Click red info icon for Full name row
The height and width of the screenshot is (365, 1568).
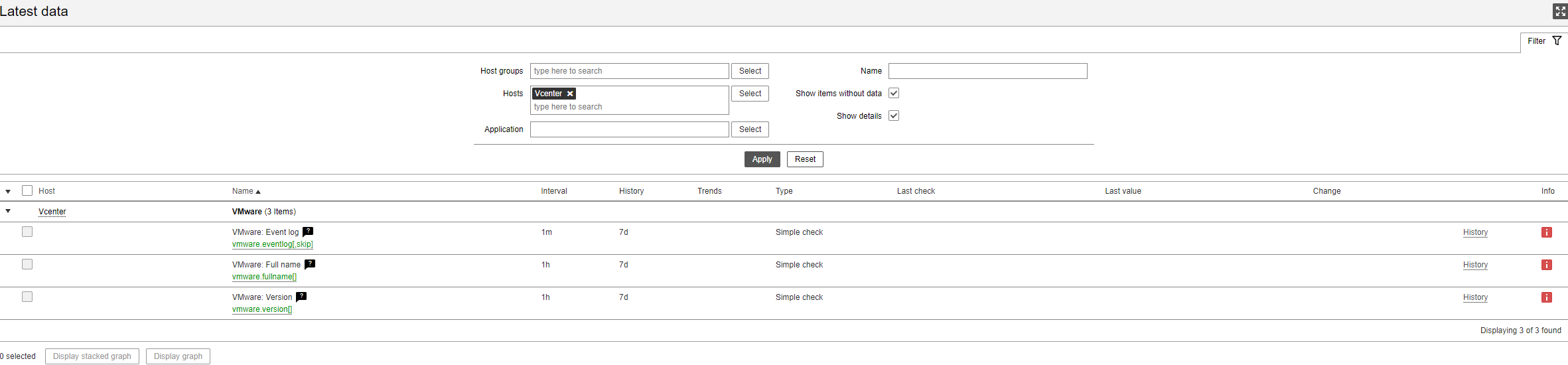click(1547, 265)
